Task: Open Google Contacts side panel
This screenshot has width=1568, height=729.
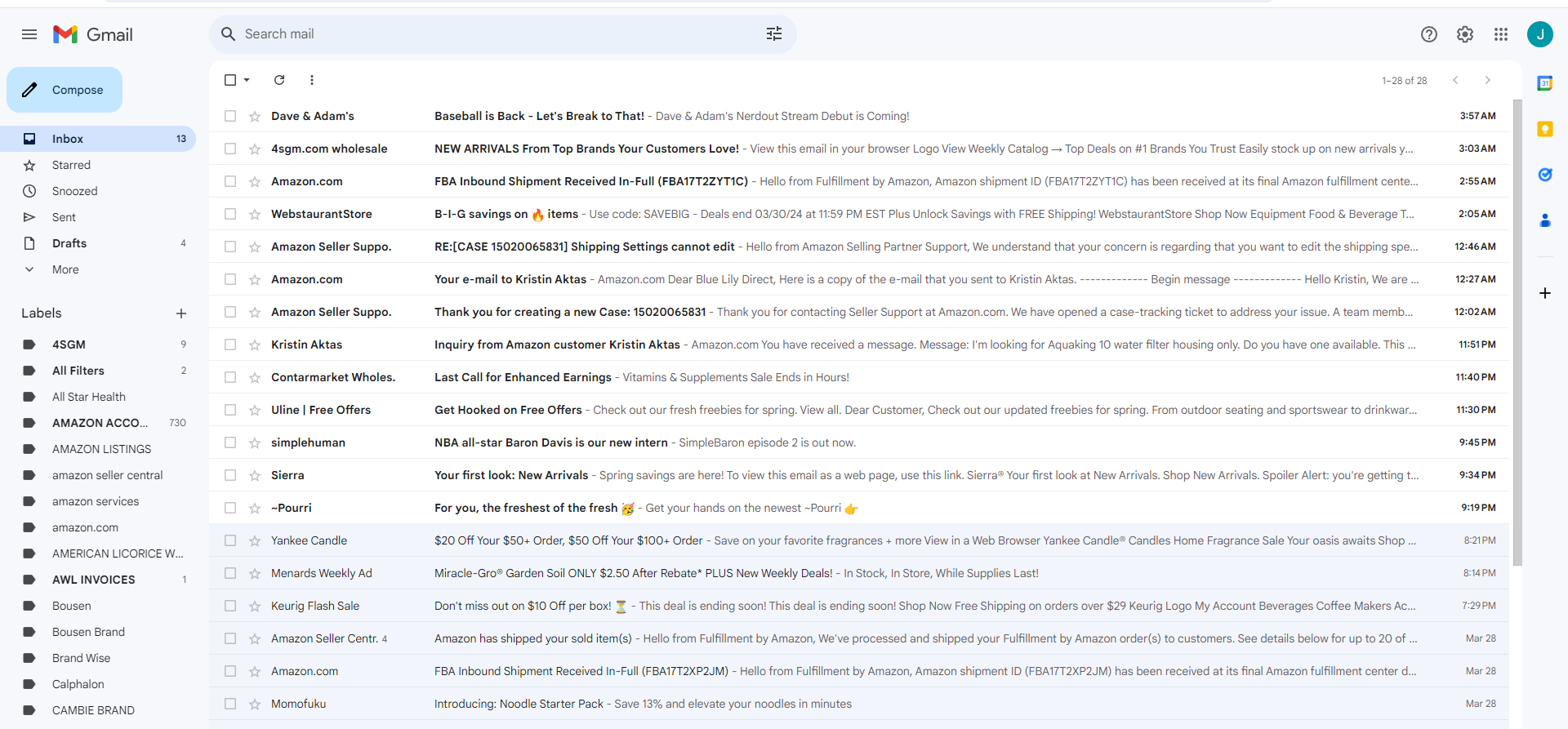Action: 1545,220
